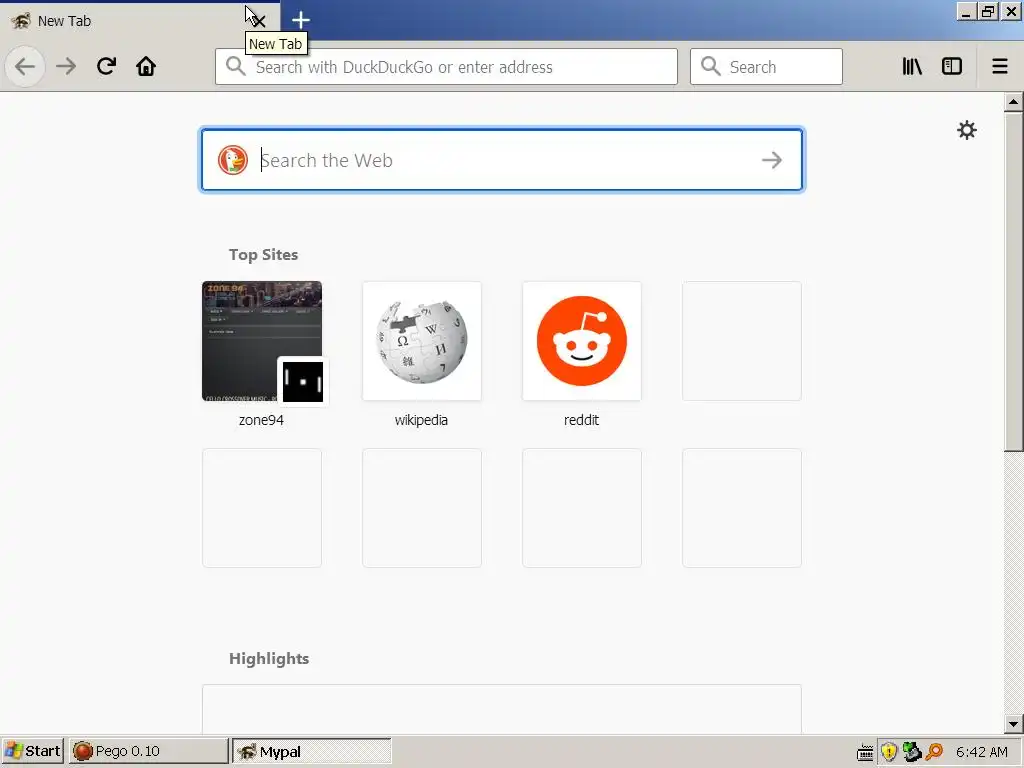Open a new tab with plus button
Image resolution: width=1024 pixels, height=768 pixels.
300,20
